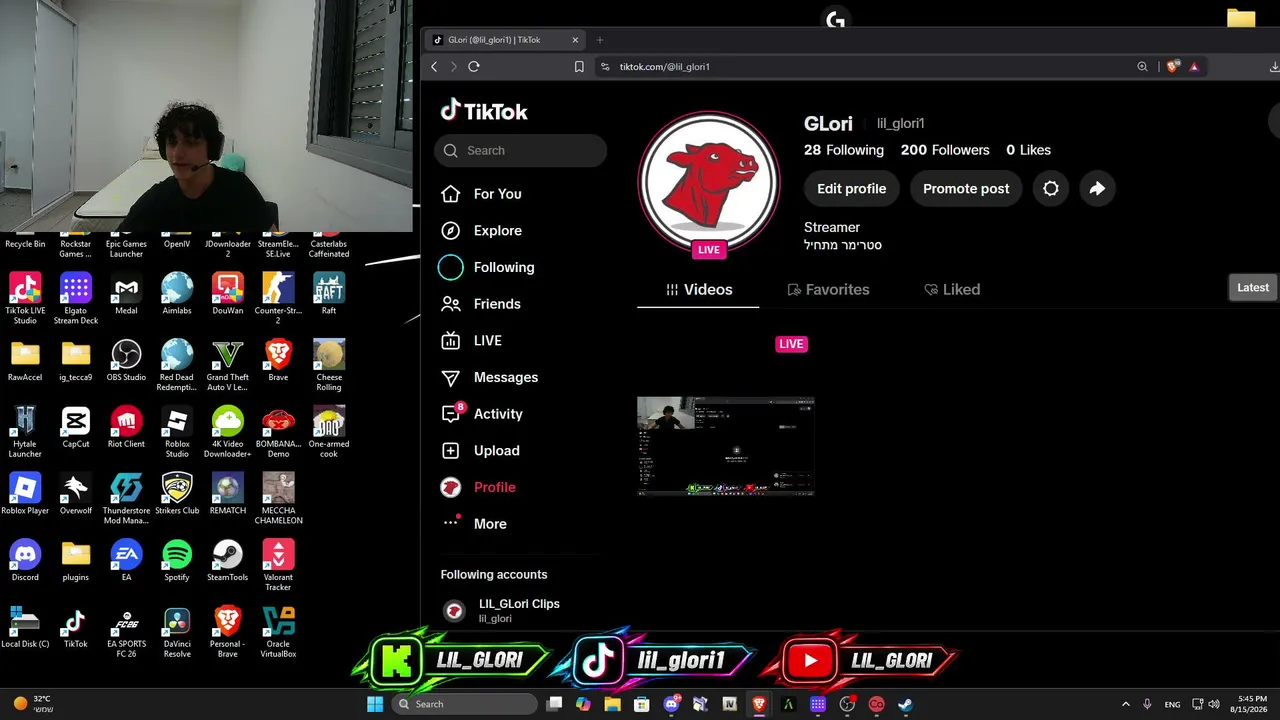Share the profile with arrow icon
The height and width of the screenshot is (720, 1280).
coord(1097,189)
